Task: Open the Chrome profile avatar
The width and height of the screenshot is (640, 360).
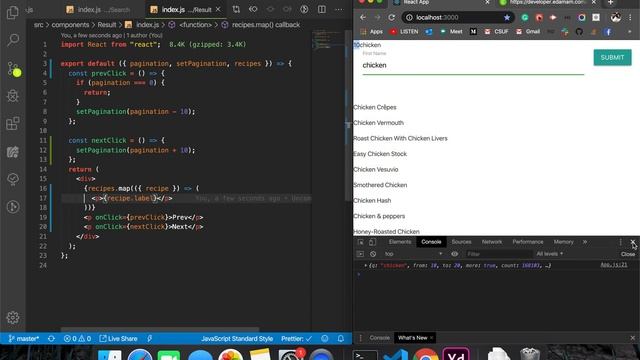Action: coord(616,17)
